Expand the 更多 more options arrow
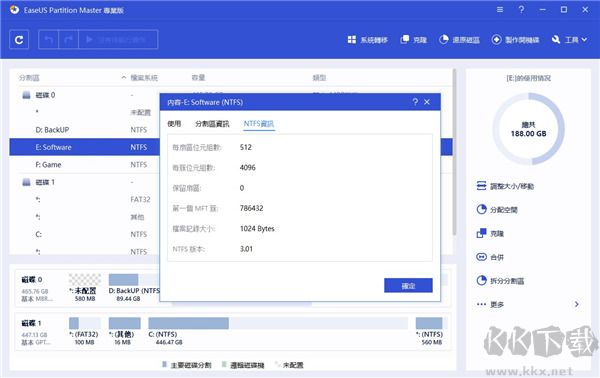Viewport: 600px width, 378px height. pos(576,304)
